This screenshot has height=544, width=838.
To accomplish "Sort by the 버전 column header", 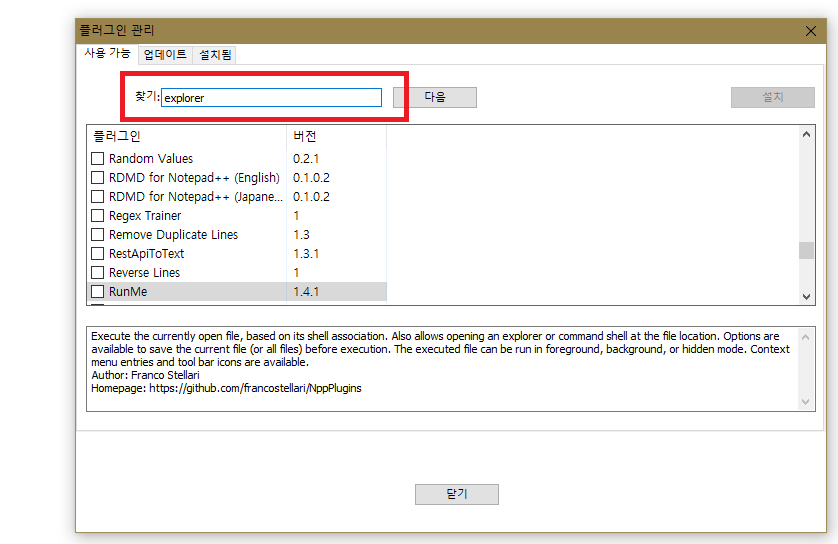I will (337, 136).
